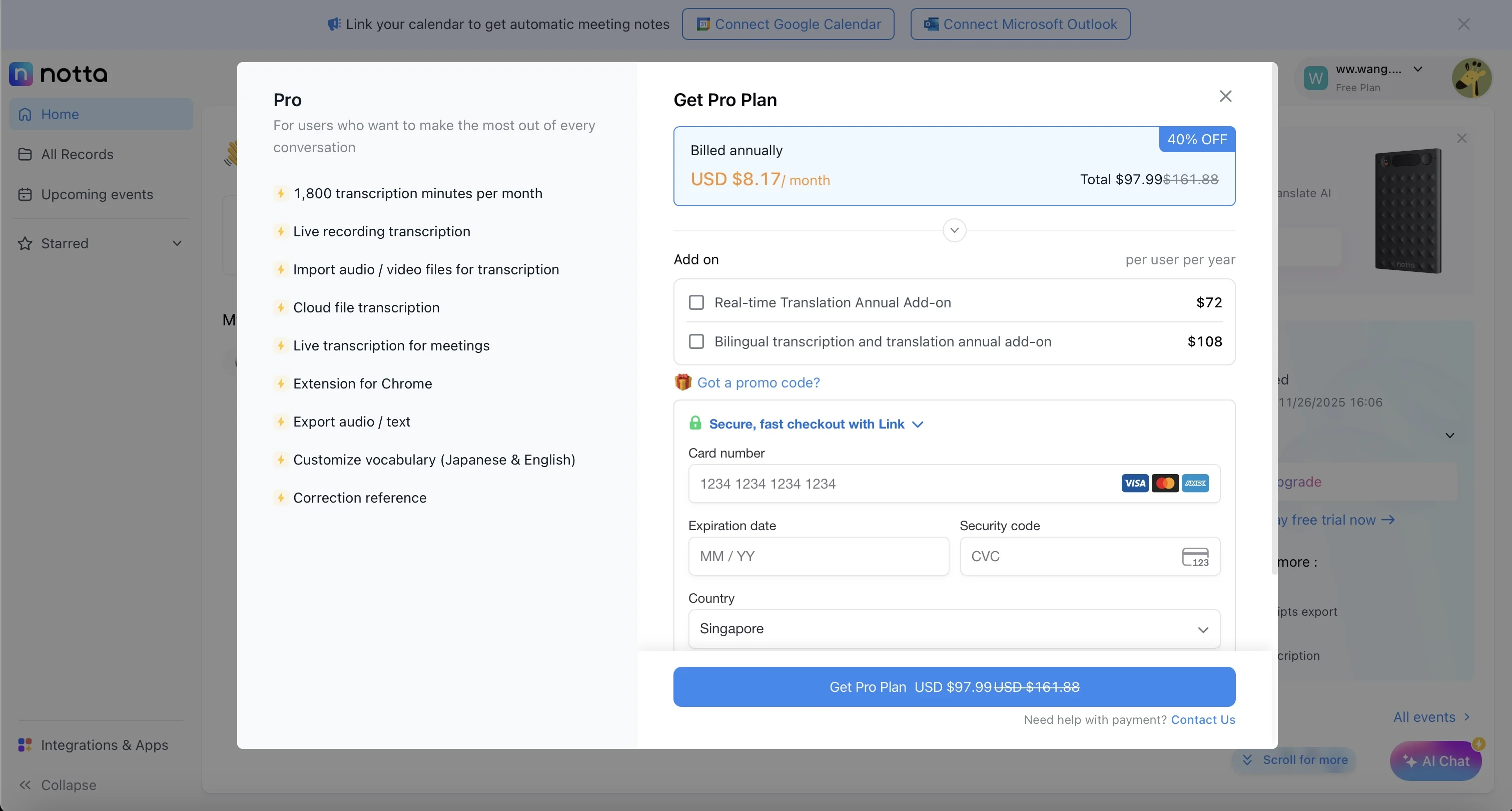1512x811 pixels.
Task: Click the Collapse sidebar arrows icon
Action: 25,785
